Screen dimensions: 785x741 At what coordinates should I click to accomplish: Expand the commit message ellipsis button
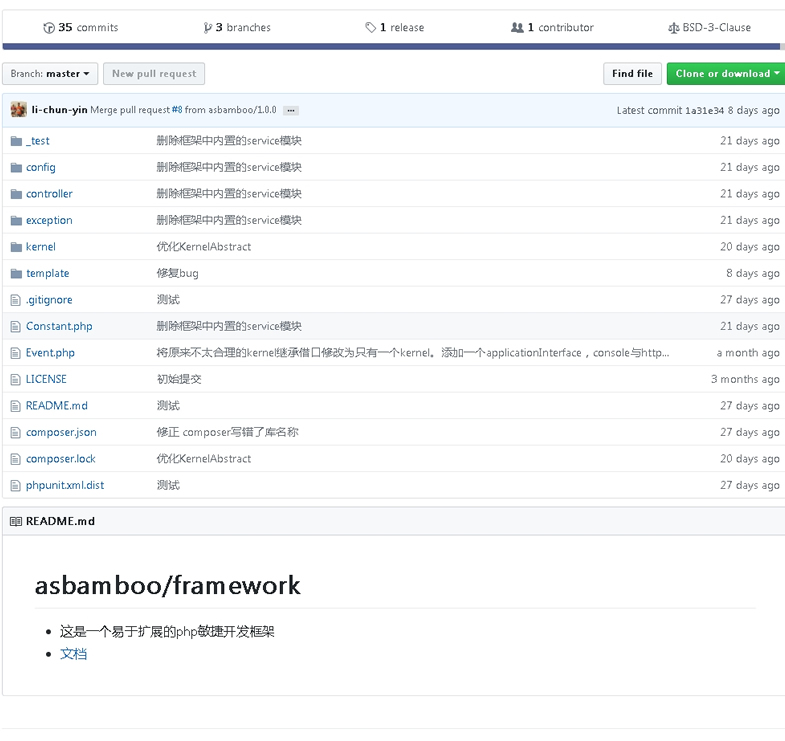[x=290, y=110]
